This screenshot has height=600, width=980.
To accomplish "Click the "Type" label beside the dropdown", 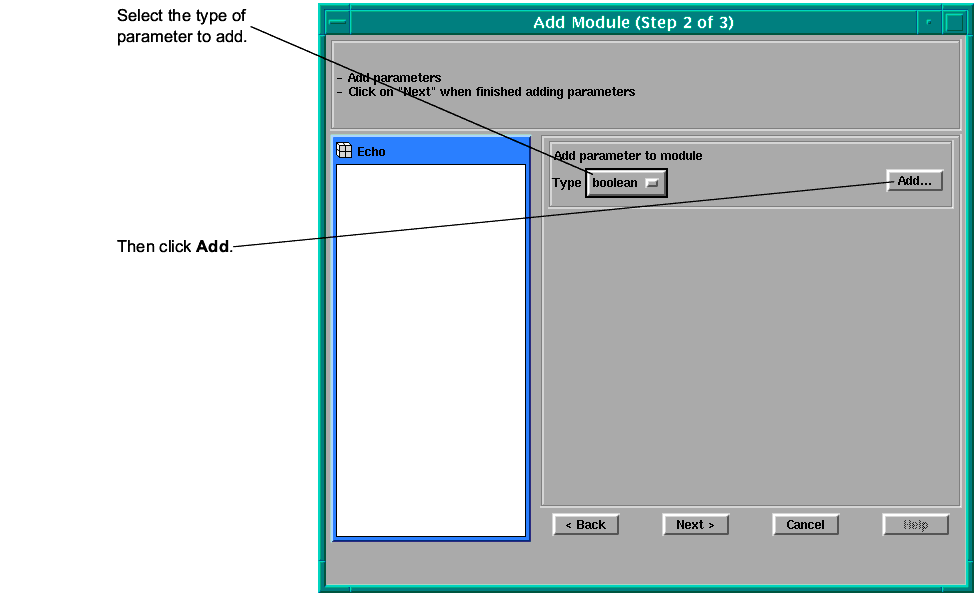I will [x=566, y=183].
